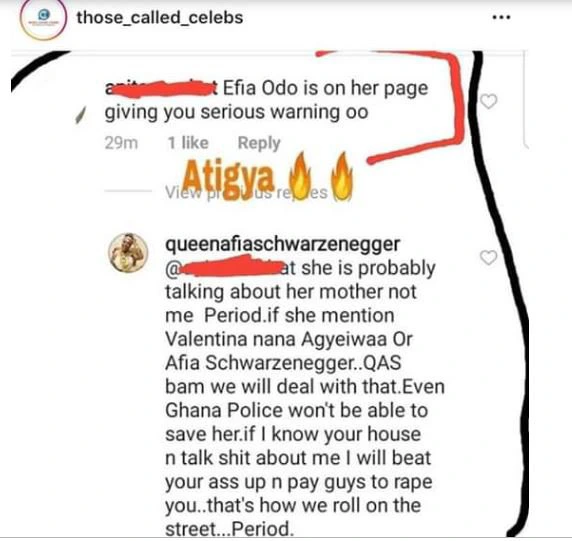Open queenafiaschwarzenegger's avatar thumbnail
572x541 pixels.
tap(128, 253)
